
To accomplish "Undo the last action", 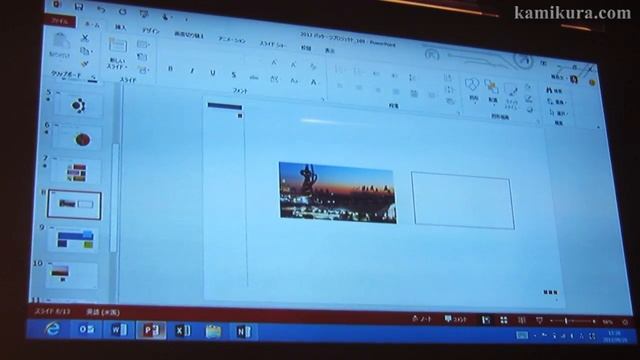I will pyautogui.click(x=101, y=9).
